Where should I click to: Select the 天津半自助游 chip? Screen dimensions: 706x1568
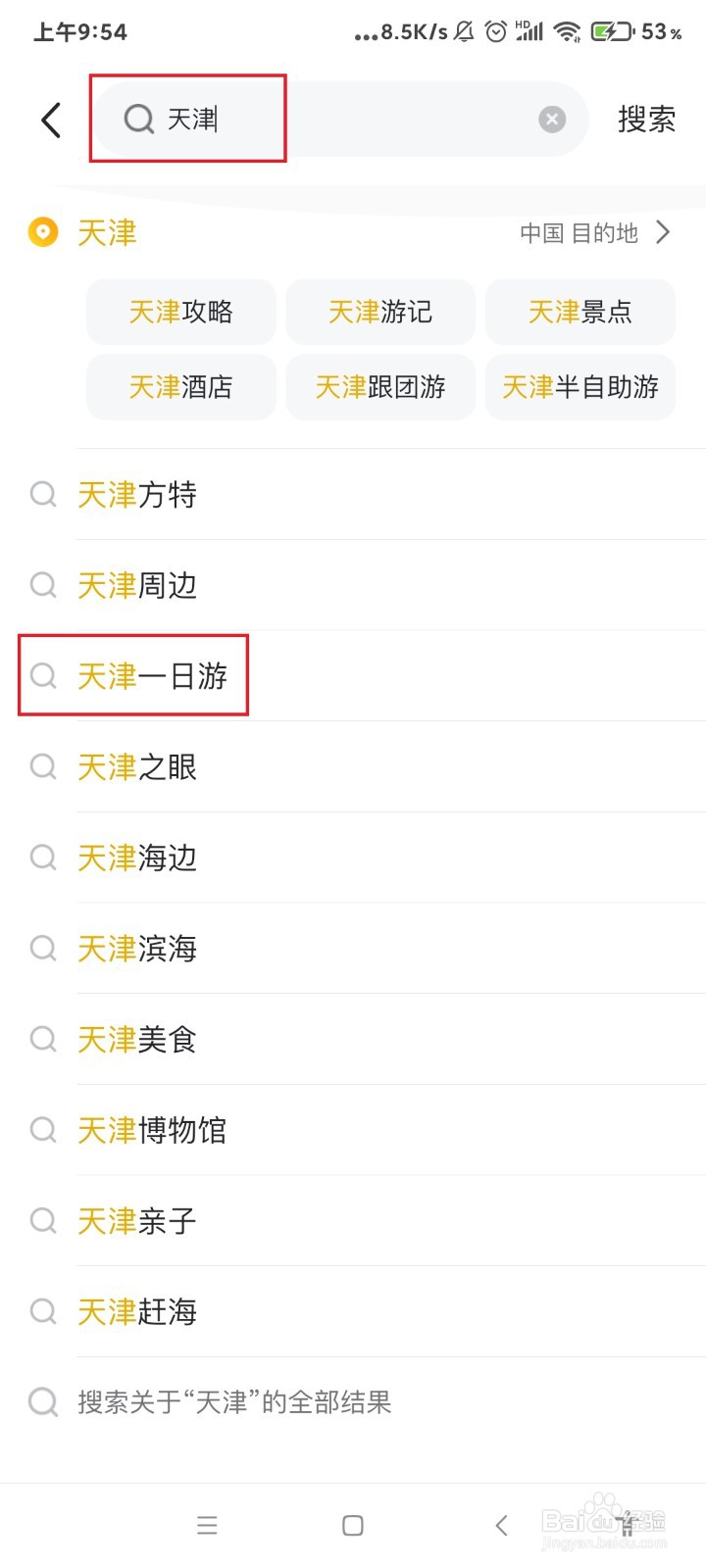coord(580,387)
